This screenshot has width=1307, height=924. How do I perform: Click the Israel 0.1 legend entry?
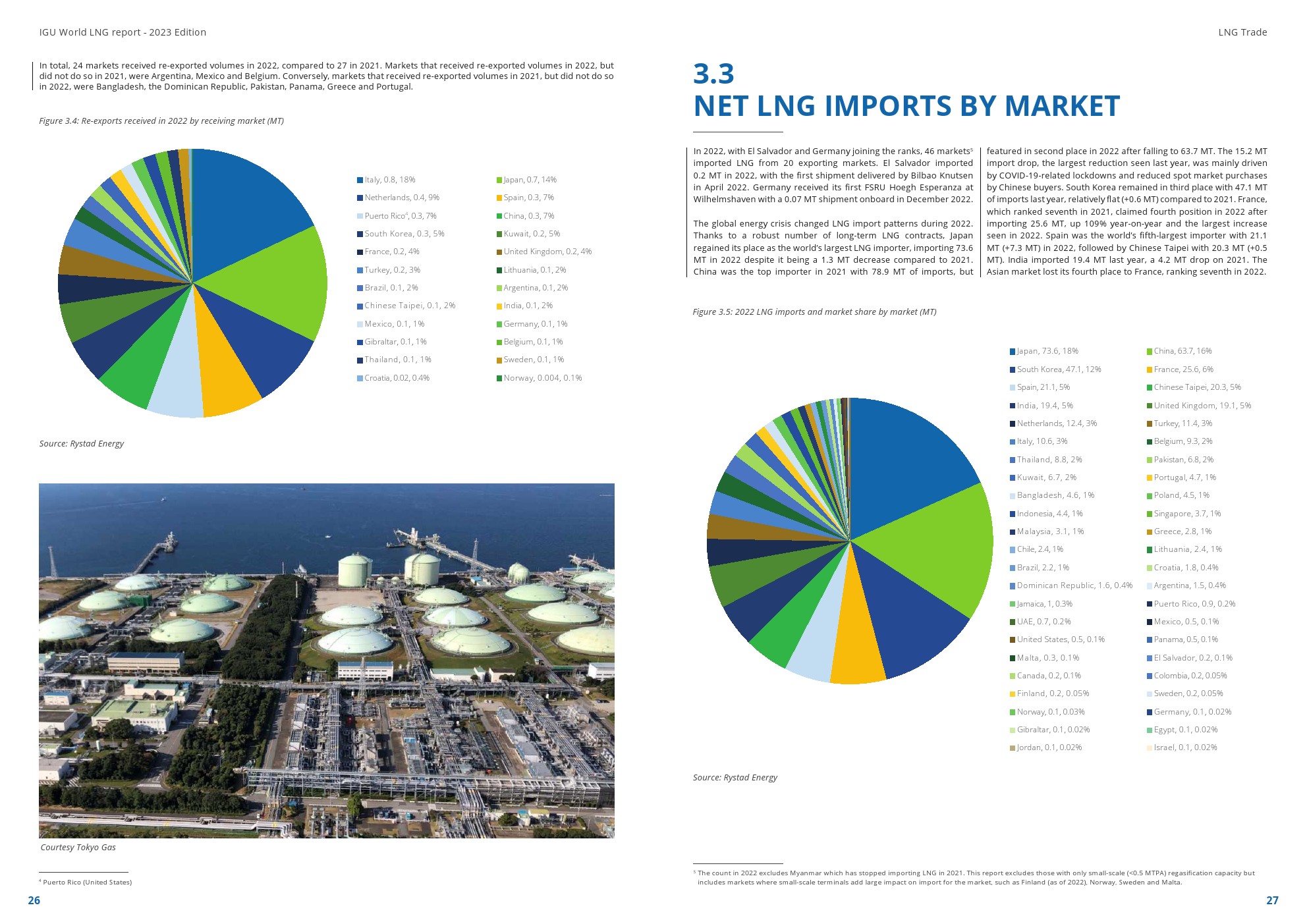tap(1184, 747)
